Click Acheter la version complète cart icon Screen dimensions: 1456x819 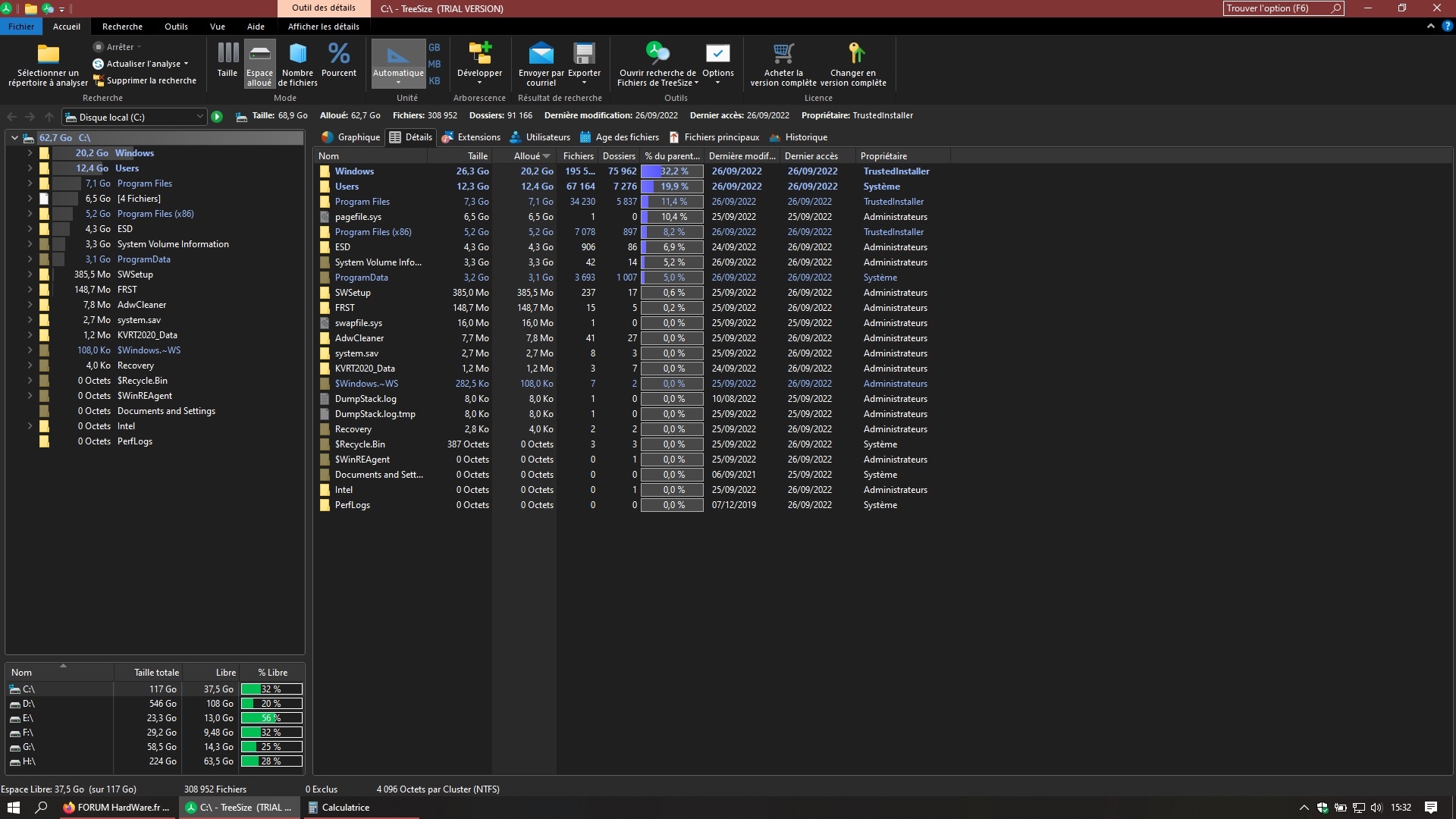pyautogui.click(x=783, y=53)
